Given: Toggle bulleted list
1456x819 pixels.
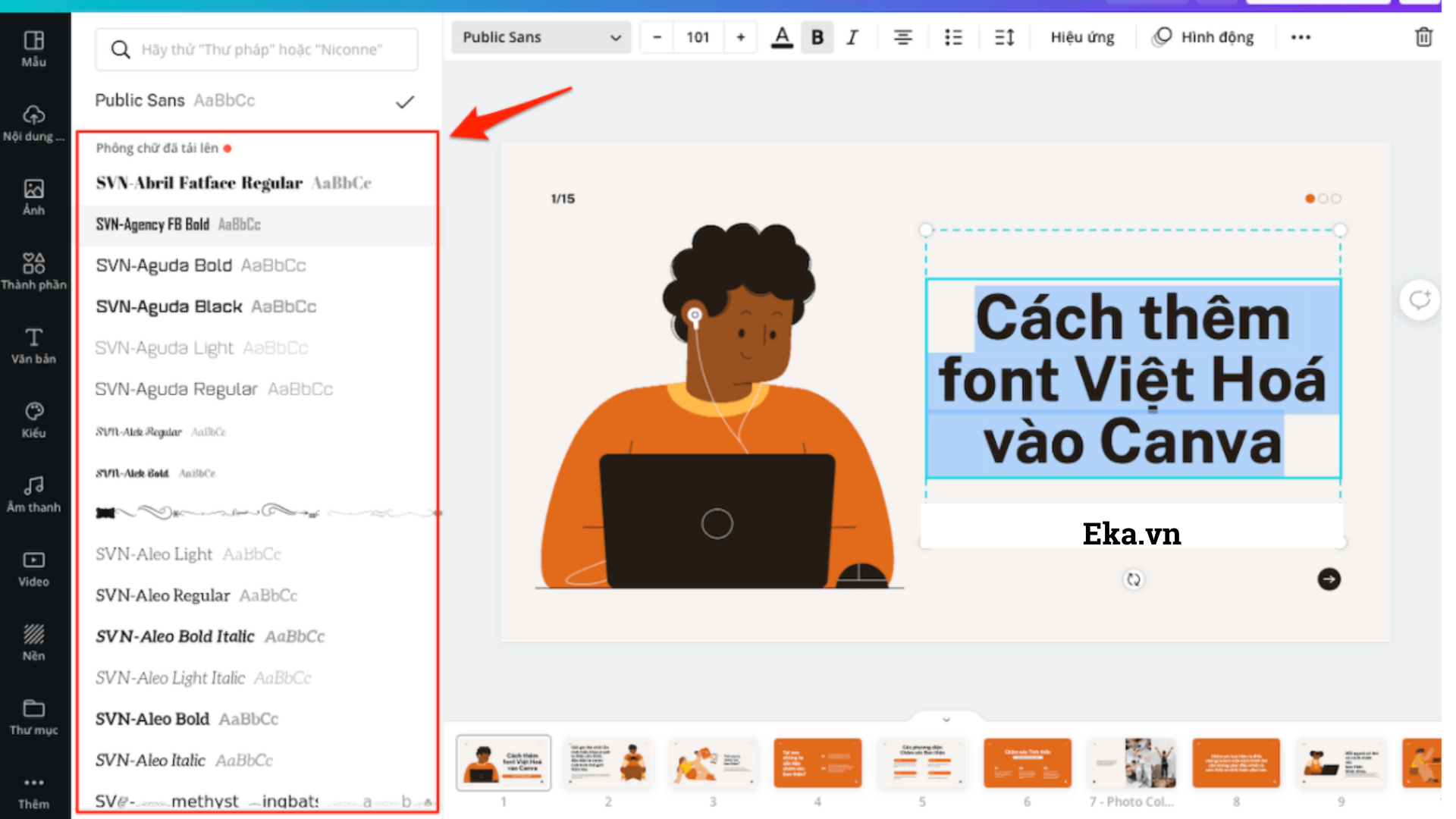Looking at the screenshot, I should tap(953, 37).
